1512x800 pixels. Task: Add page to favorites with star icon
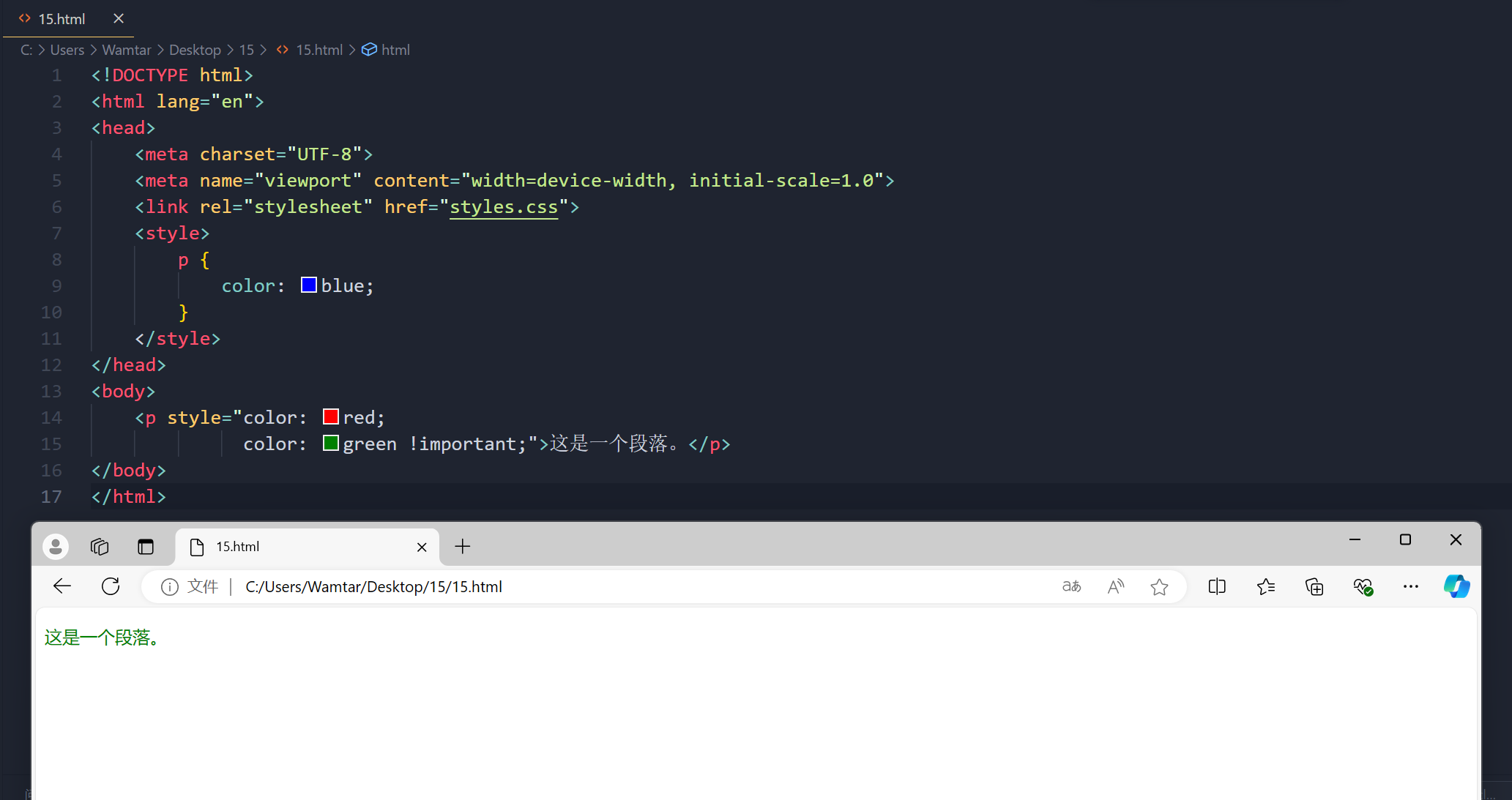(1159, 586)
